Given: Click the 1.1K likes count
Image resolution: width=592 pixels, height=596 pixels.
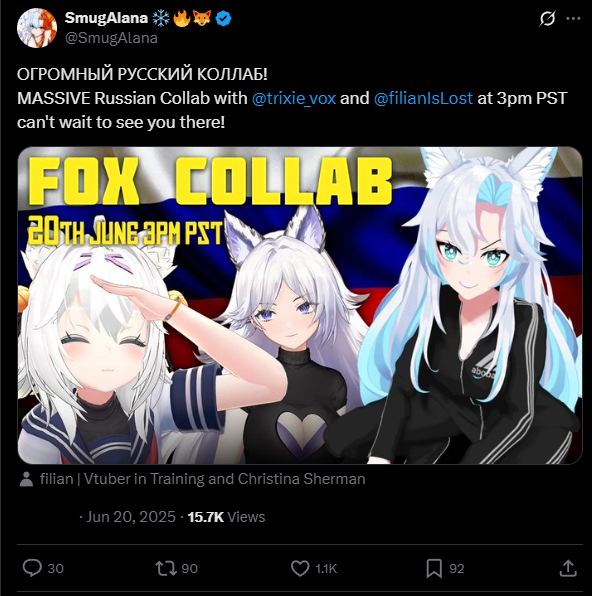Looking at the screenshot, I should (326, 568).
